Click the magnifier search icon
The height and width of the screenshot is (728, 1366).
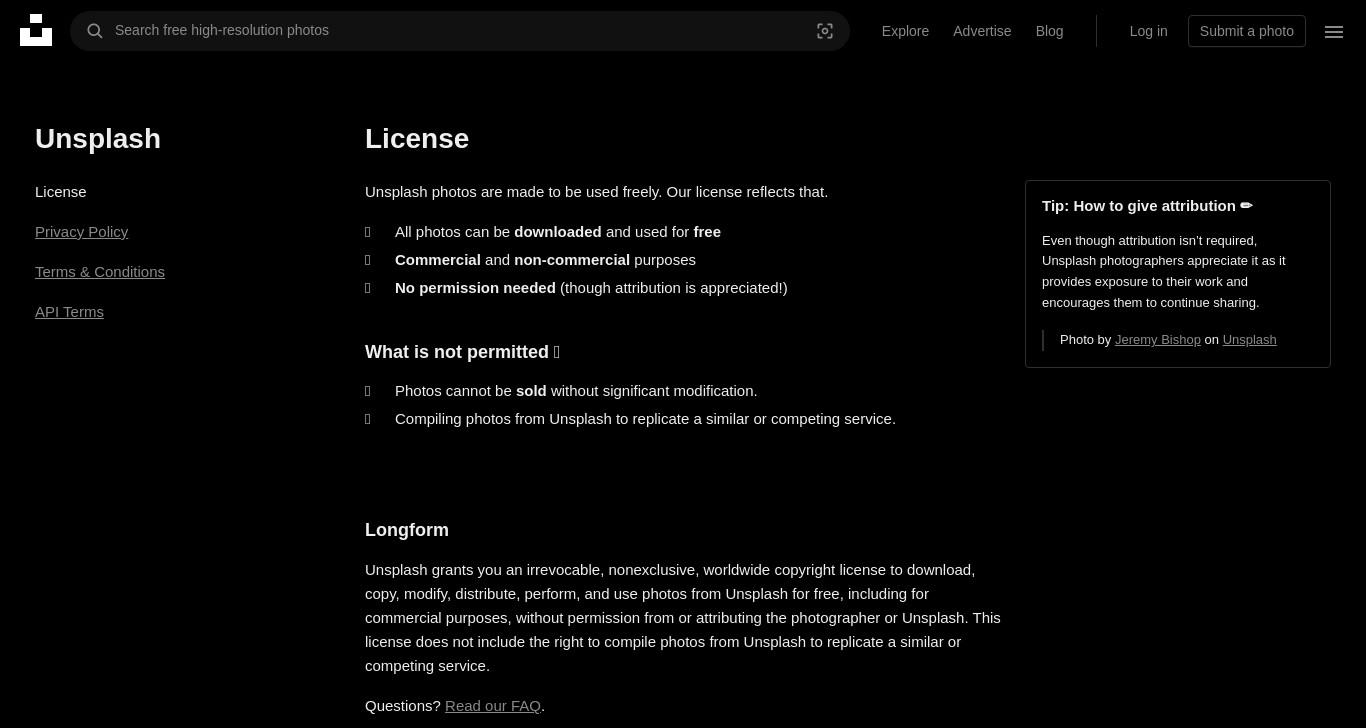point(95,31)
